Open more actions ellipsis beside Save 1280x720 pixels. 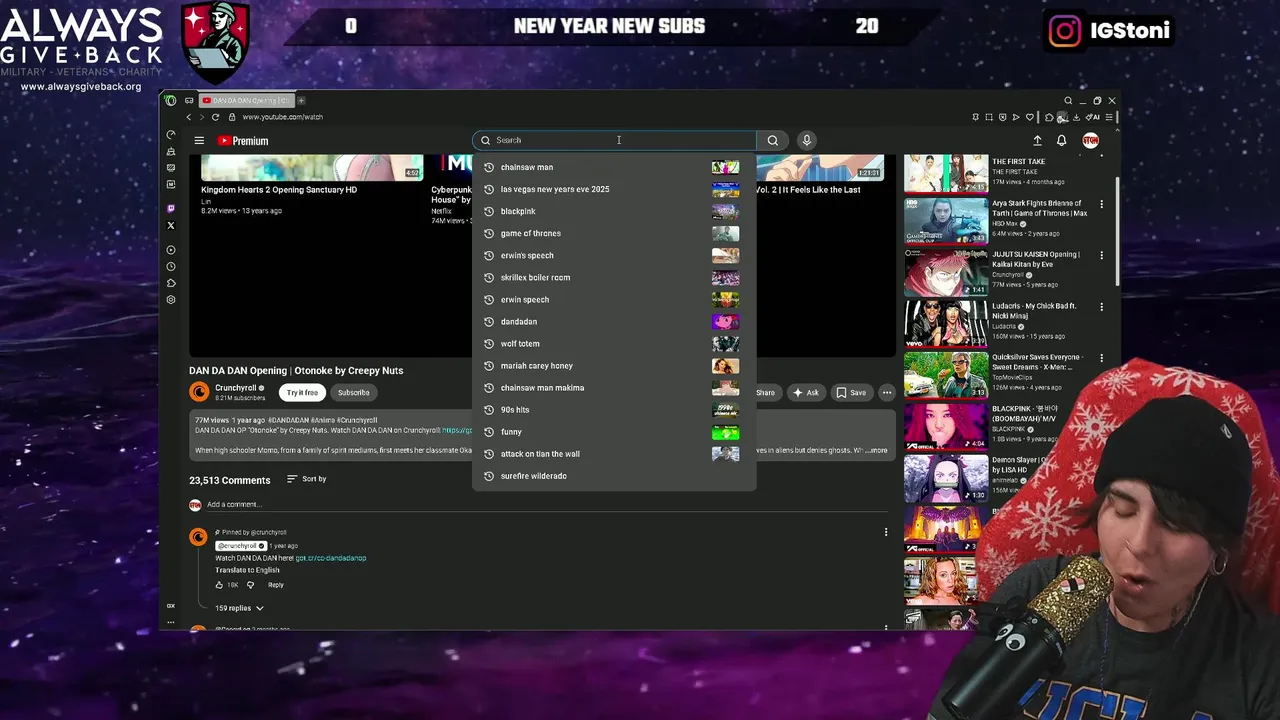(x=886, y=393)
